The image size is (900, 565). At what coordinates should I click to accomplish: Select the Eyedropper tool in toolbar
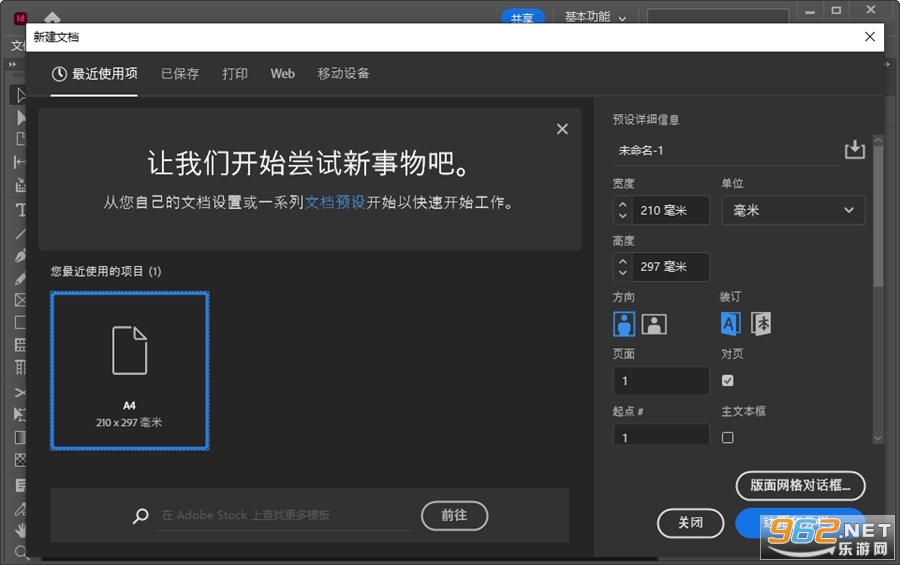click(21, 508)
